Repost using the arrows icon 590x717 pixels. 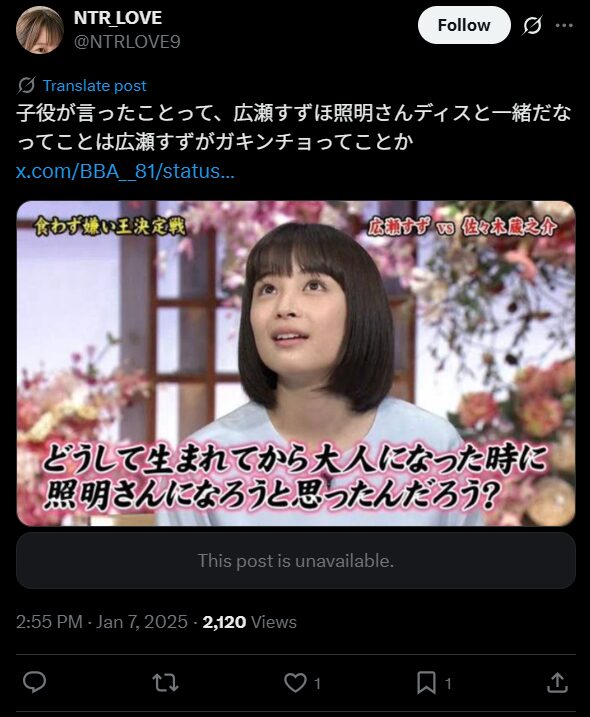pyautogui.click(x=165, y=683)
